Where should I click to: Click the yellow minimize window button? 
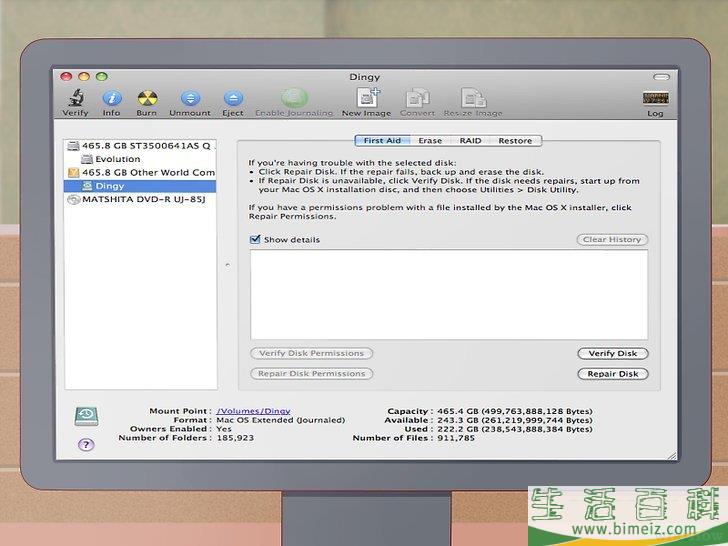coord(84,77)
